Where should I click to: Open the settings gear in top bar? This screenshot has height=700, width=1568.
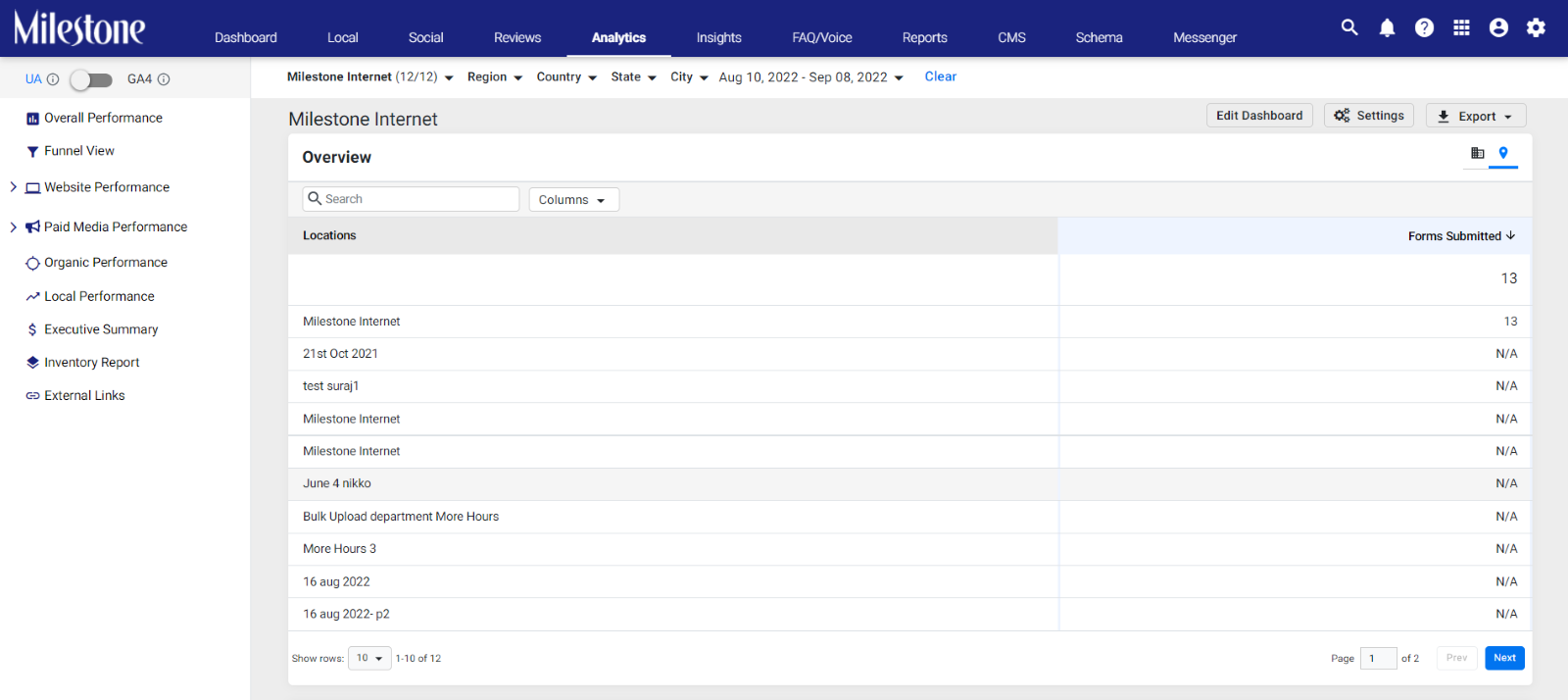pyautogui.click(x=1536, y=27)
